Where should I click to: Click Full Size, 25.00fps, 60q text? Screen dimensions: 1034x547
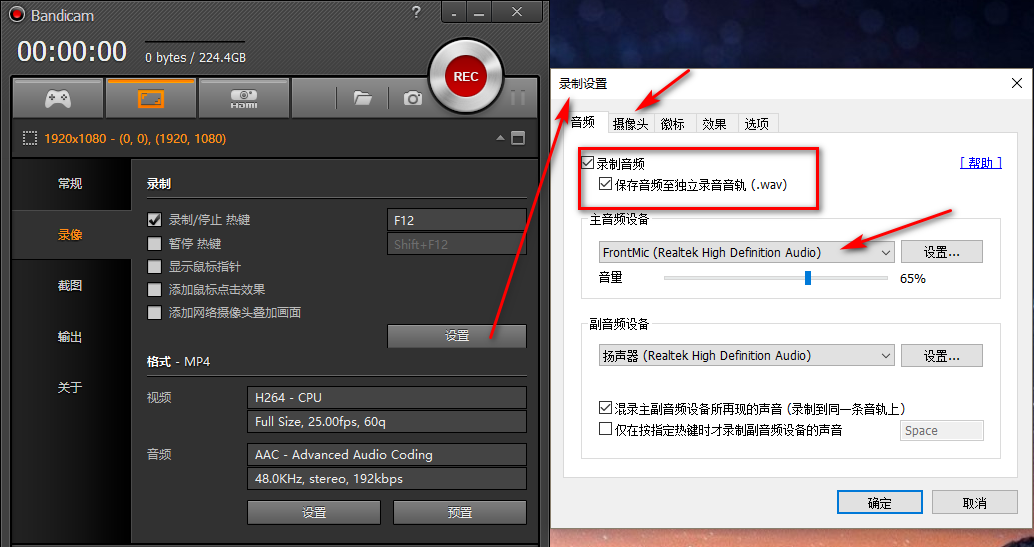320,422
